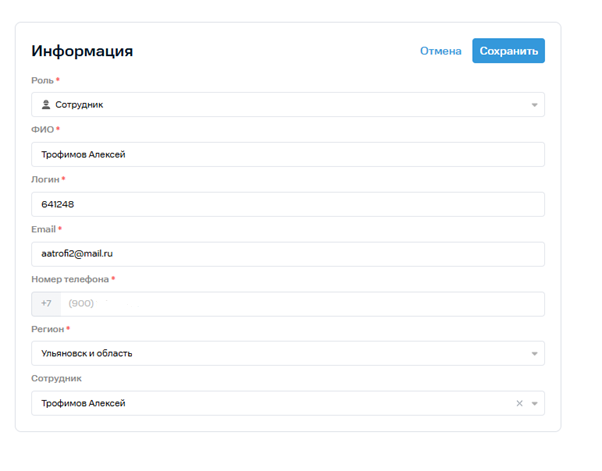
Task: Click the Номер телефона label
Action: pos(69,279)
